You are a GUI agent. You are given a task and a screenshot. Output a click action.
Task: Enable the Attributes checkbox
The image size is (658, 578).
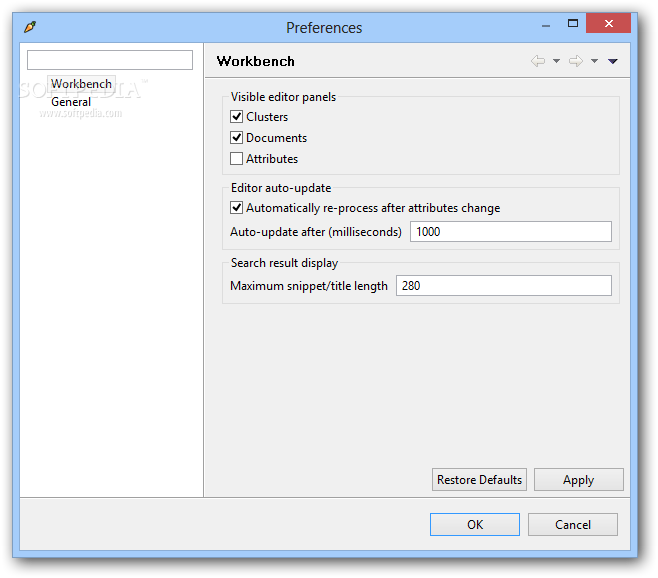[236, 159]
